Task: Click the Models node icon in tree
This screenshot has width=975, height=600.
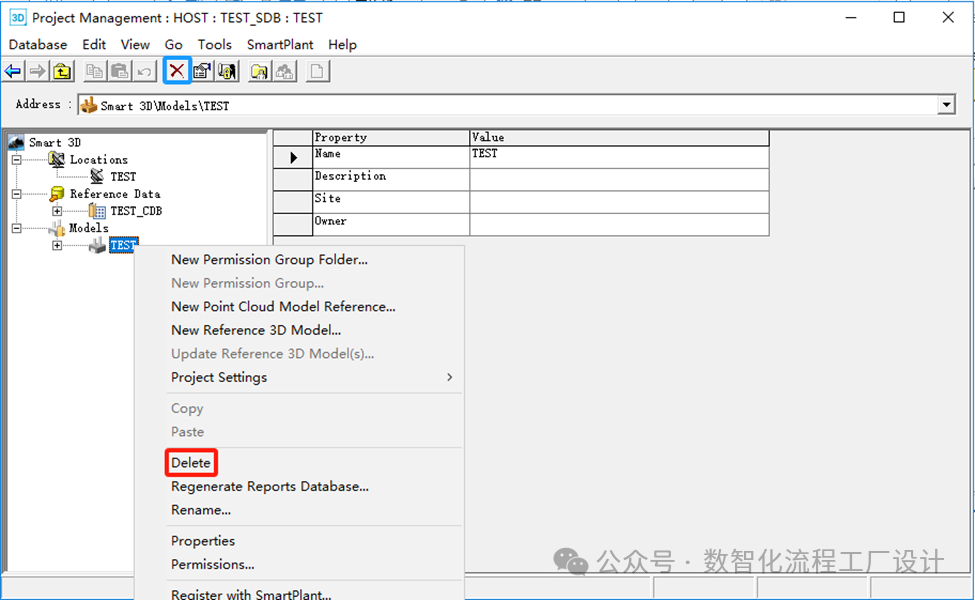Action: [x=57, y=228]
